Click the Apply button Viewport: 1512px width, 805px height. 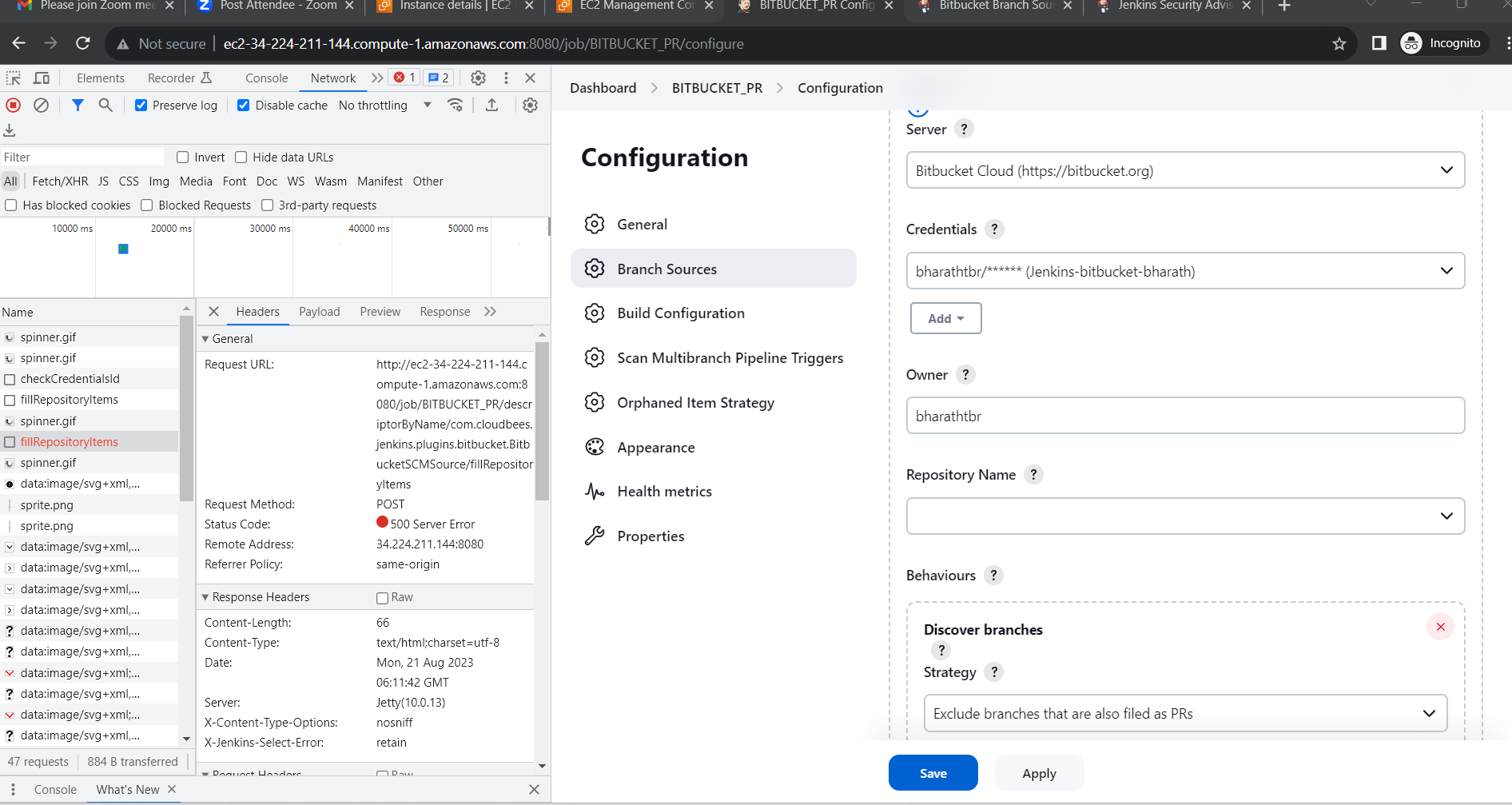point(1039,772)
